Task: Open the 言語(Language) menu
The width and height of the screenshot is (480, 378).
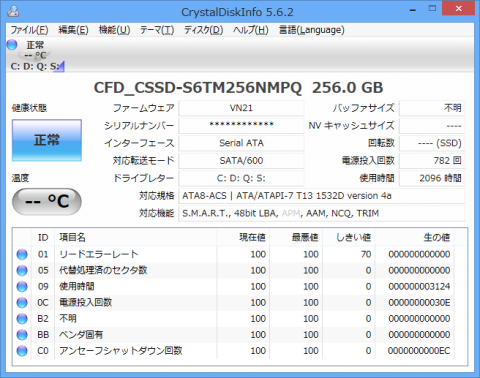Action: [311, 30]
